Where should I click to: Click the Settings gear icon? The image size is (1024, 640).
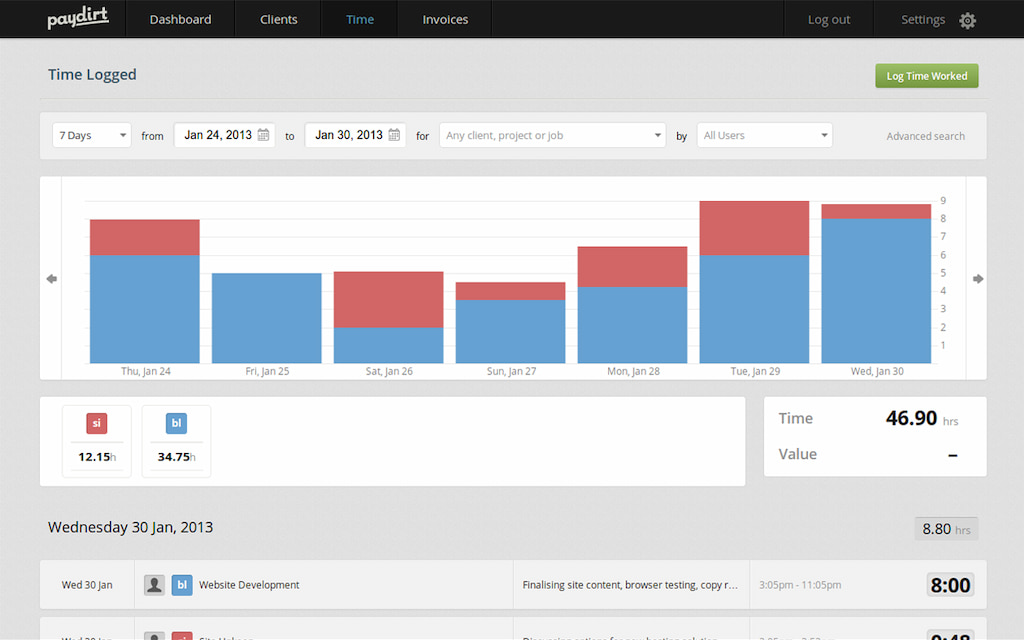[967, 20]
